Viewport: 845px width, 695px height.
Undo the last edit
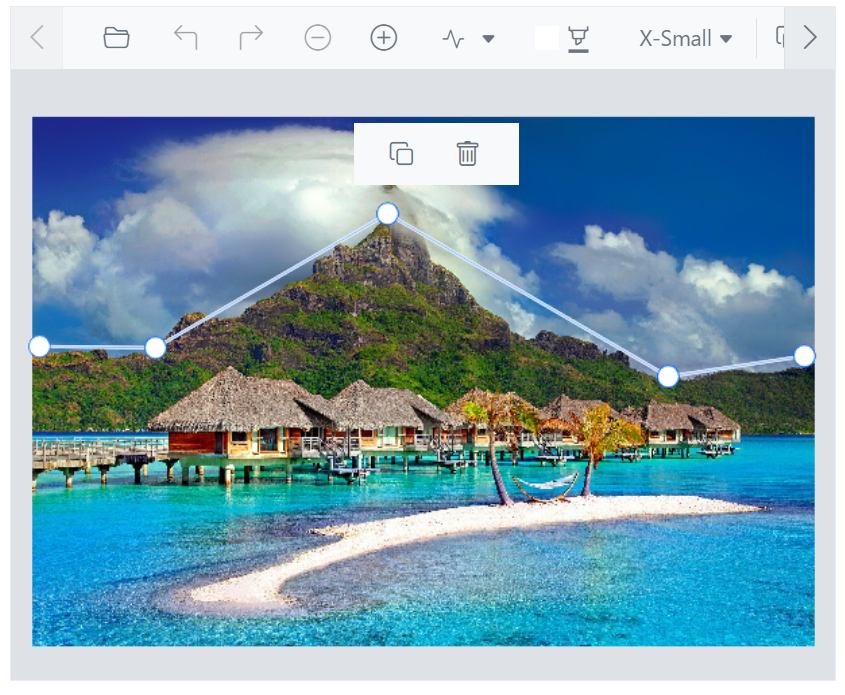(182, 37)
